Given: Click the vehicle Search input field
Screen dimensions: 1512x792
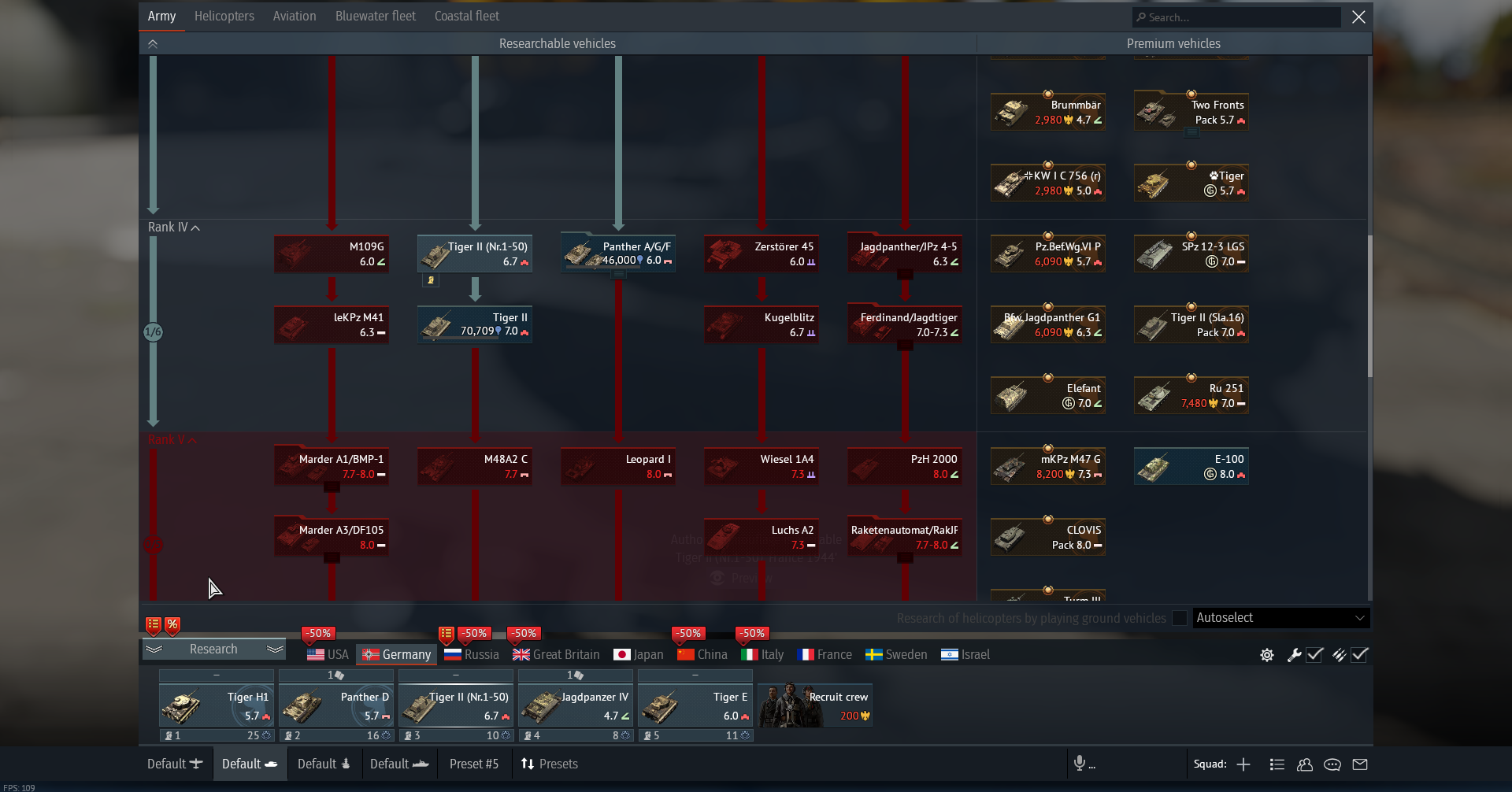Looking at the screenshot, I should 1236,17.
